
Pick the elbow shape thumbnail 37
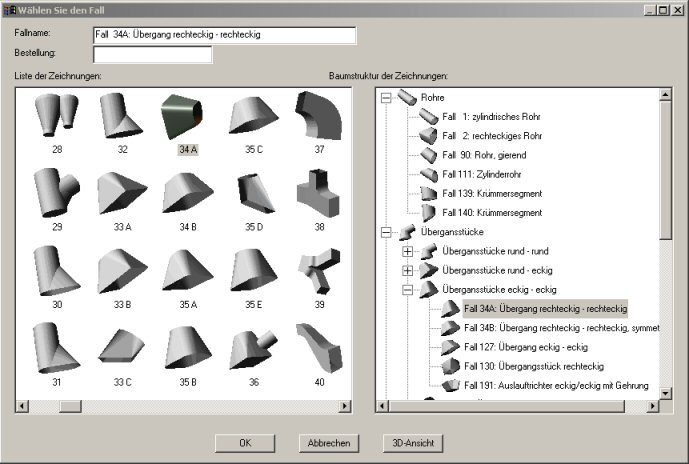319,115
